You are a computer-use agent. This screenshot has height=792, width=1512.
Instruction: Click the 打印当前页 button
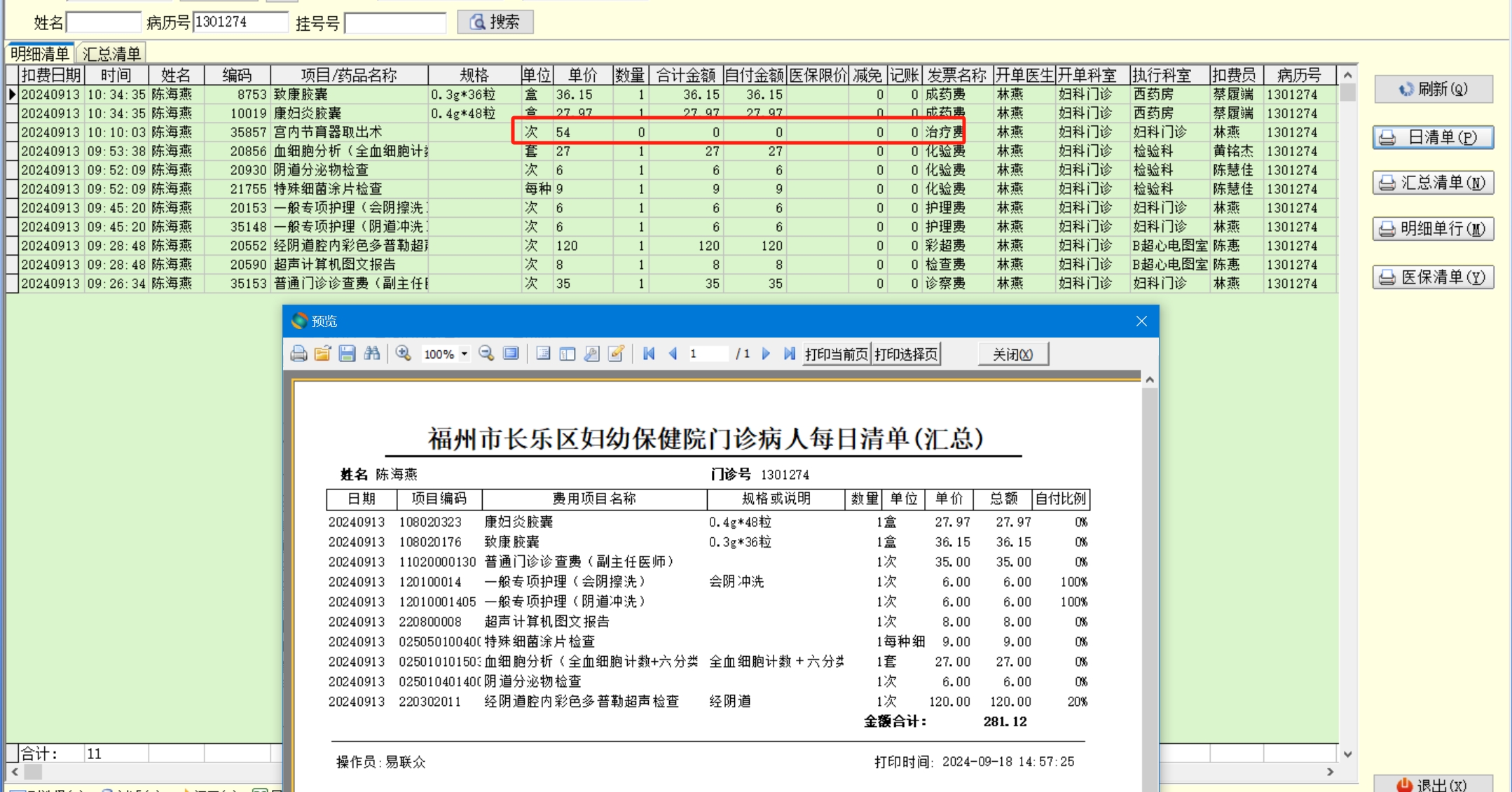click(x=835, y=354)
